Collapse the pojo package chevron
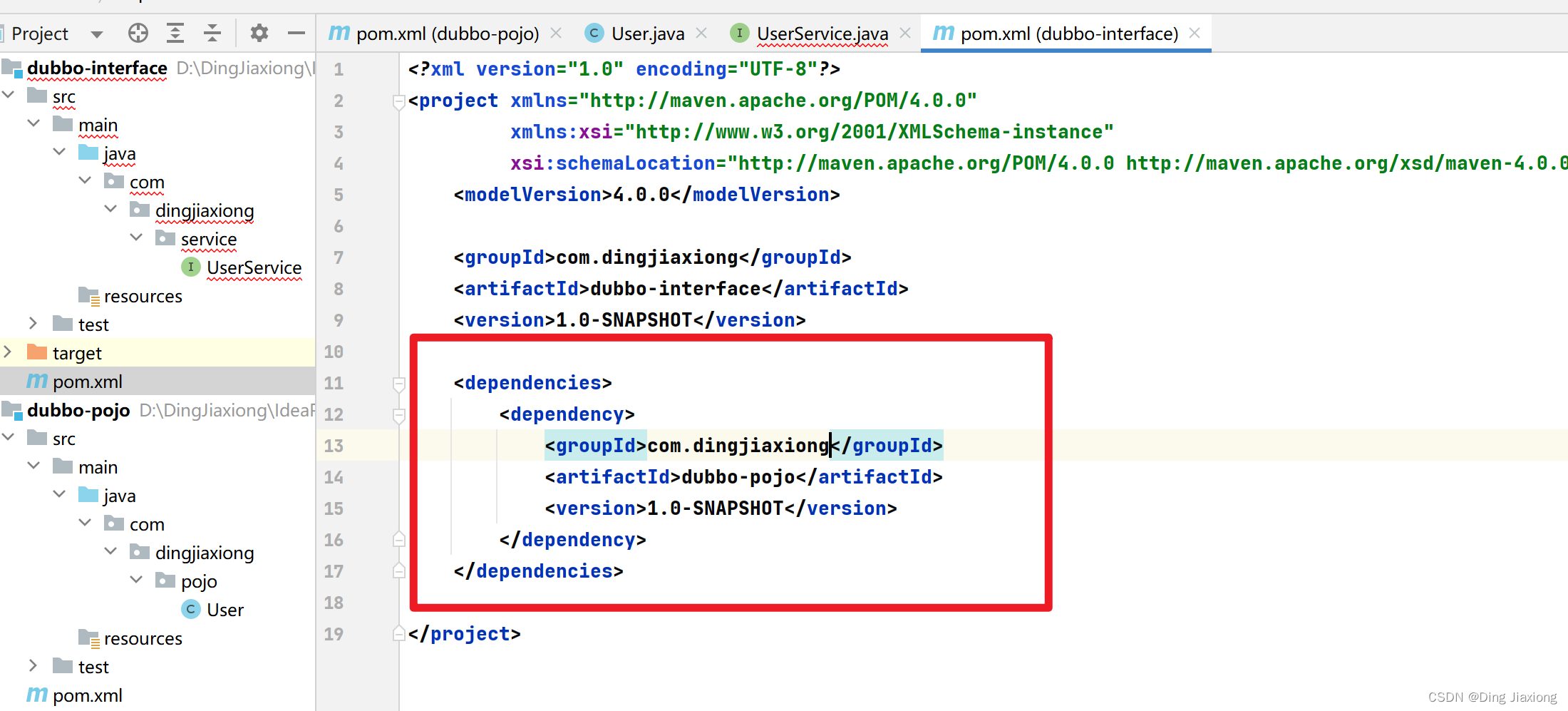The width and height of the screenshot is (1568, 711). pos(137,580)
